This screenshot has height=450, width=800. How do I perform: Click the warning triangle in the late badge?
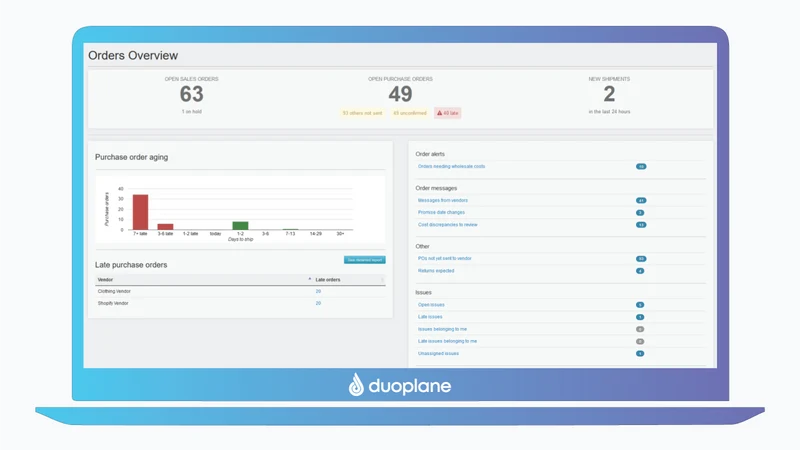tap(439, 113)
